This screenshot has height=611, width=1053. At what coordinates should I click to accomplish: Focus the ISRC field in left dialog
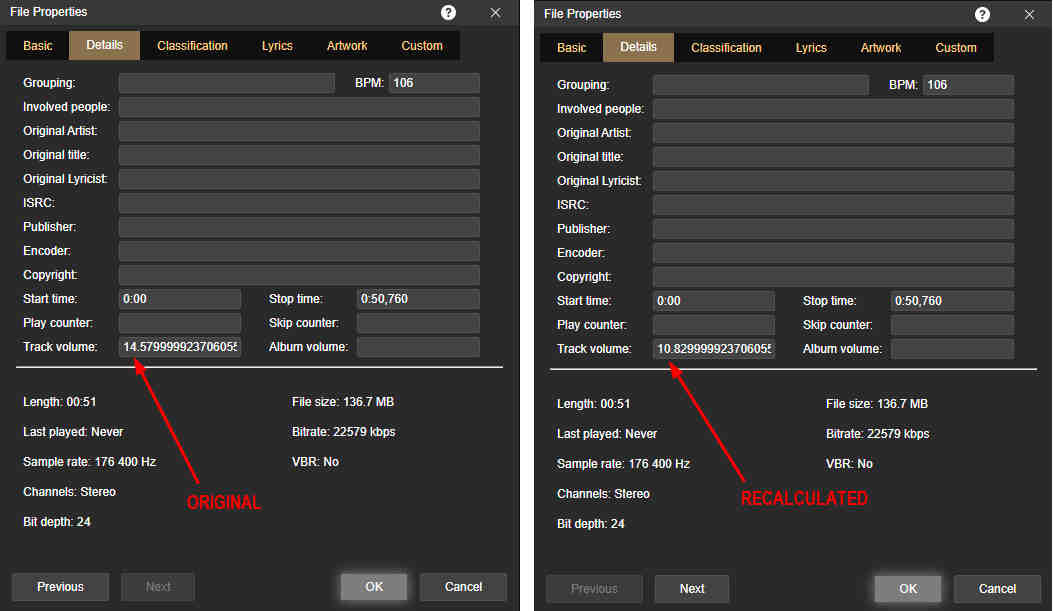tap(299, 203)
